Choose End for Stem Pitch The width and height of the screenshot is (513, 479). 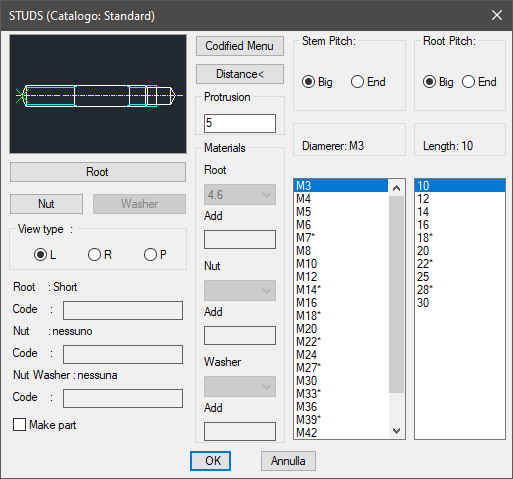pos(357,82)
